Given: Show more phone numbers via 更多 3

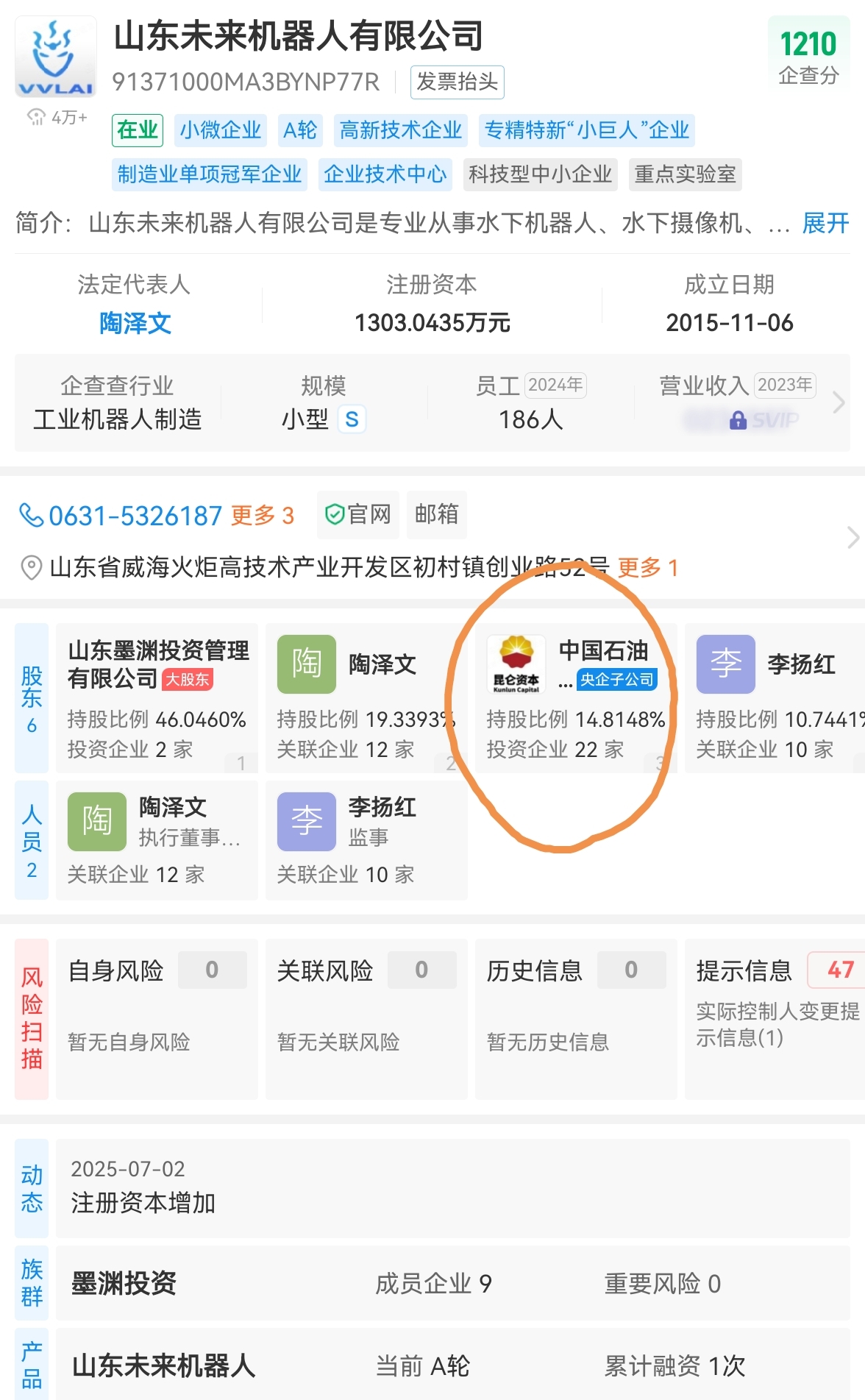Looking at the screenshot, I should pyautogui.click(x=263, y=516).
